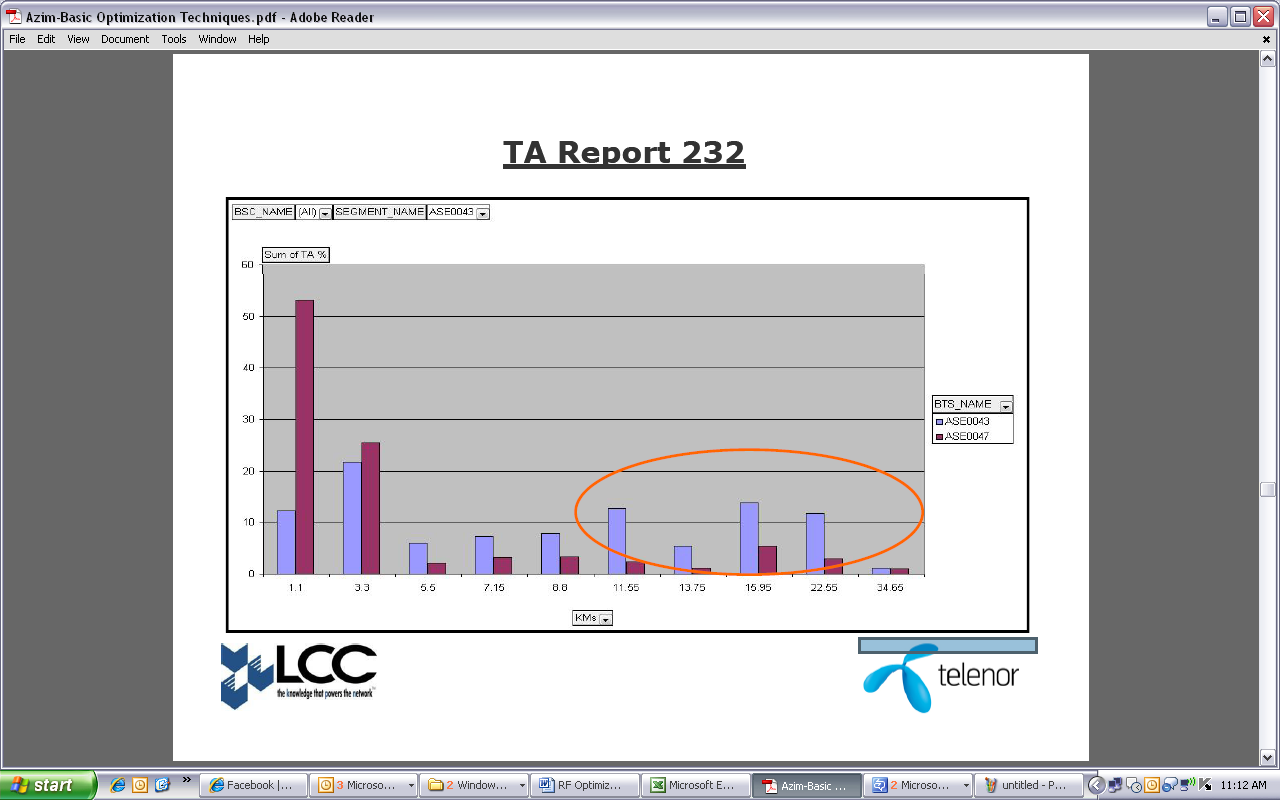Launch Outlook from quick launch bar
Image resolution: width=1280 pixels, height=800 pixels.
140,785
